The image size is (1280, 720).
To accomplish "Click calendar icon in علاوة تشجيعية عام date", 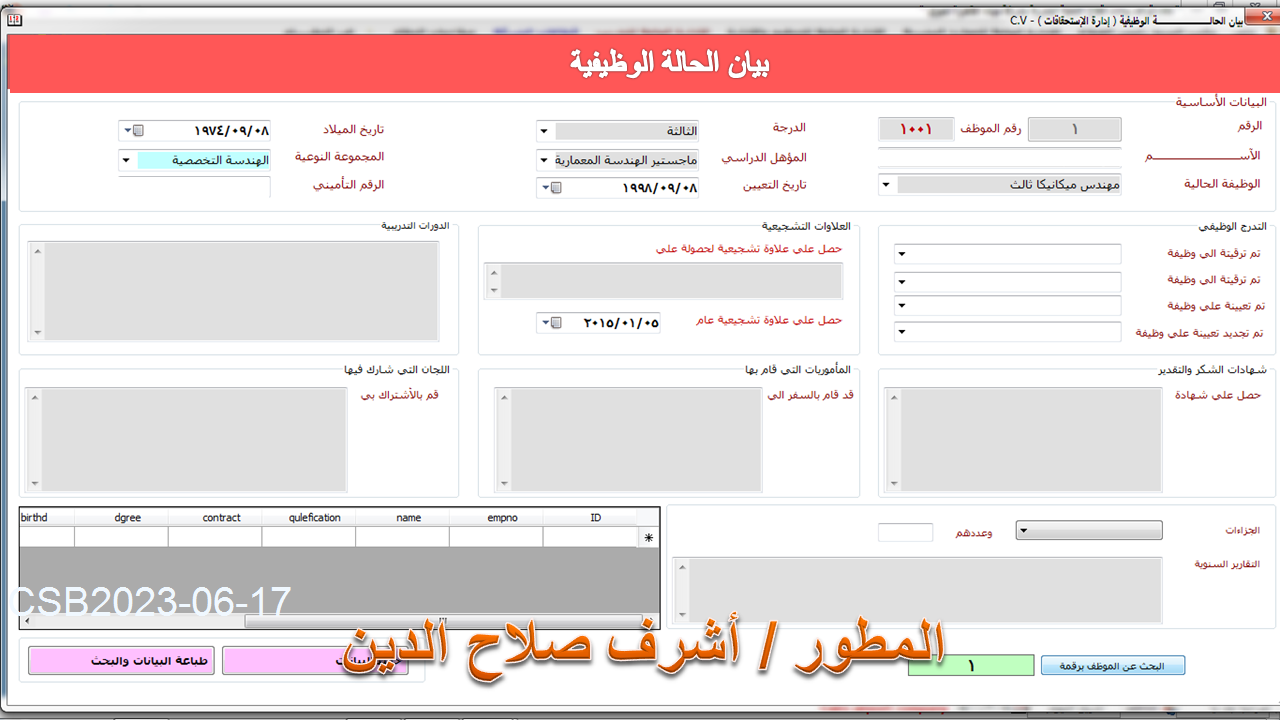I will point(557,323).
